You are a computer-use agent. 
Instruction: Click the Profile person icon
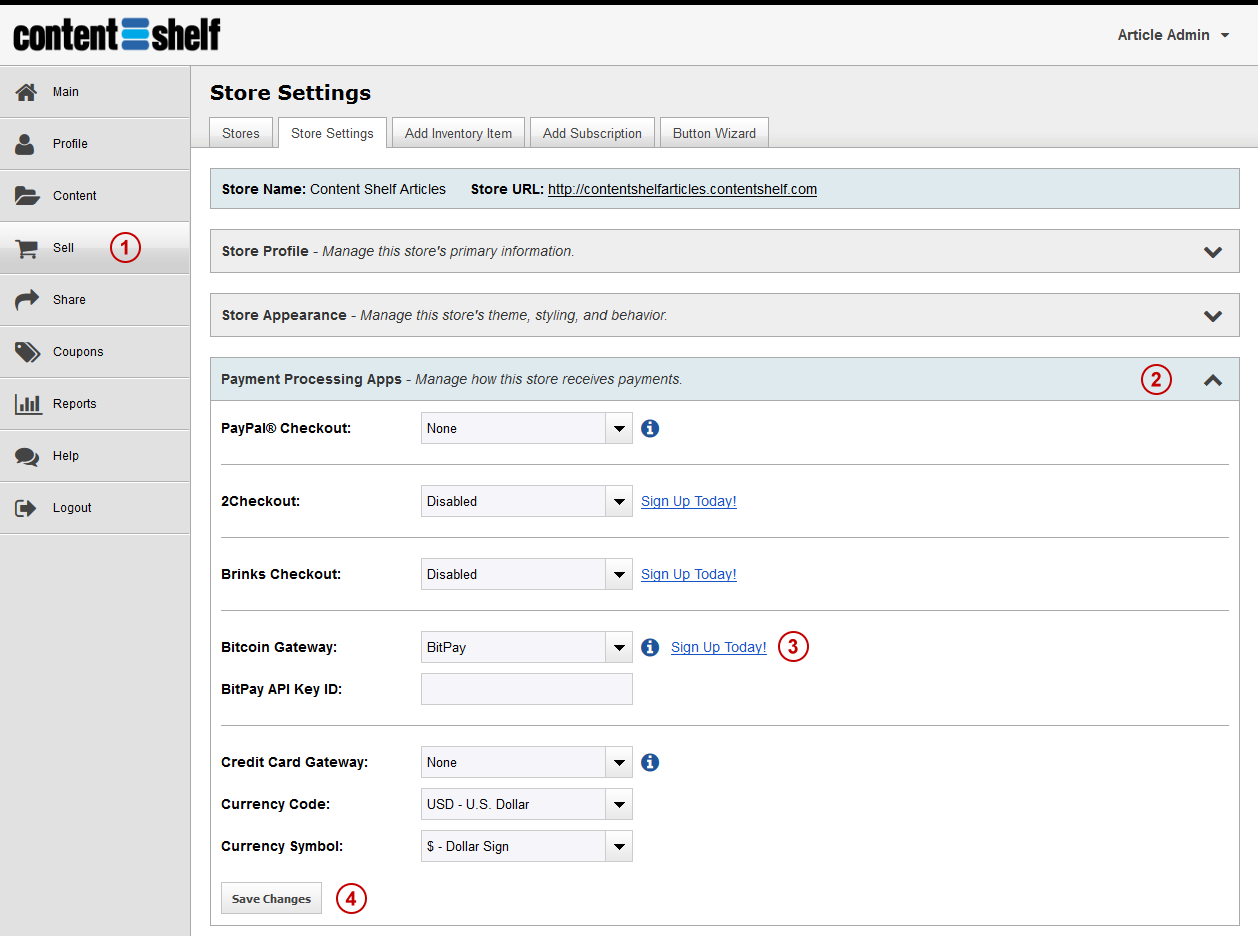click(x=26, y=144)
